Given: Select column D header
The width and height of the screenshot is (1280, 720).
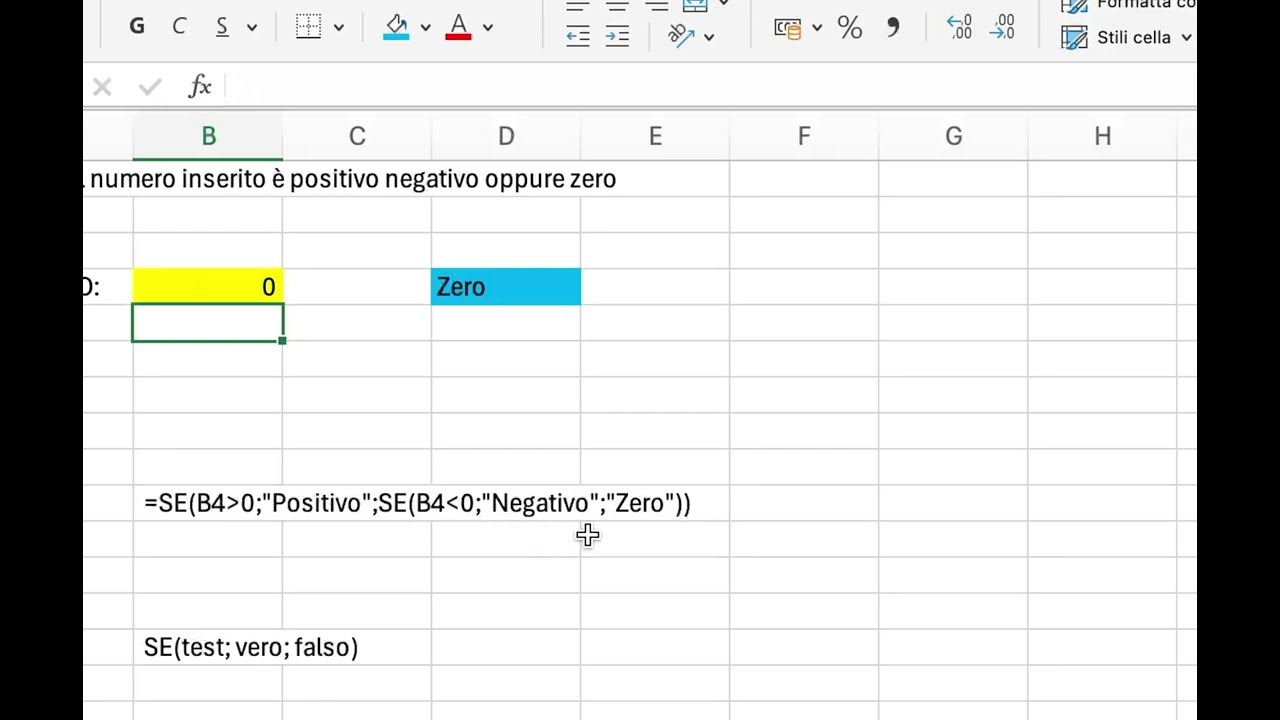Looking at the screenshot, I should (x=506, y=136).
